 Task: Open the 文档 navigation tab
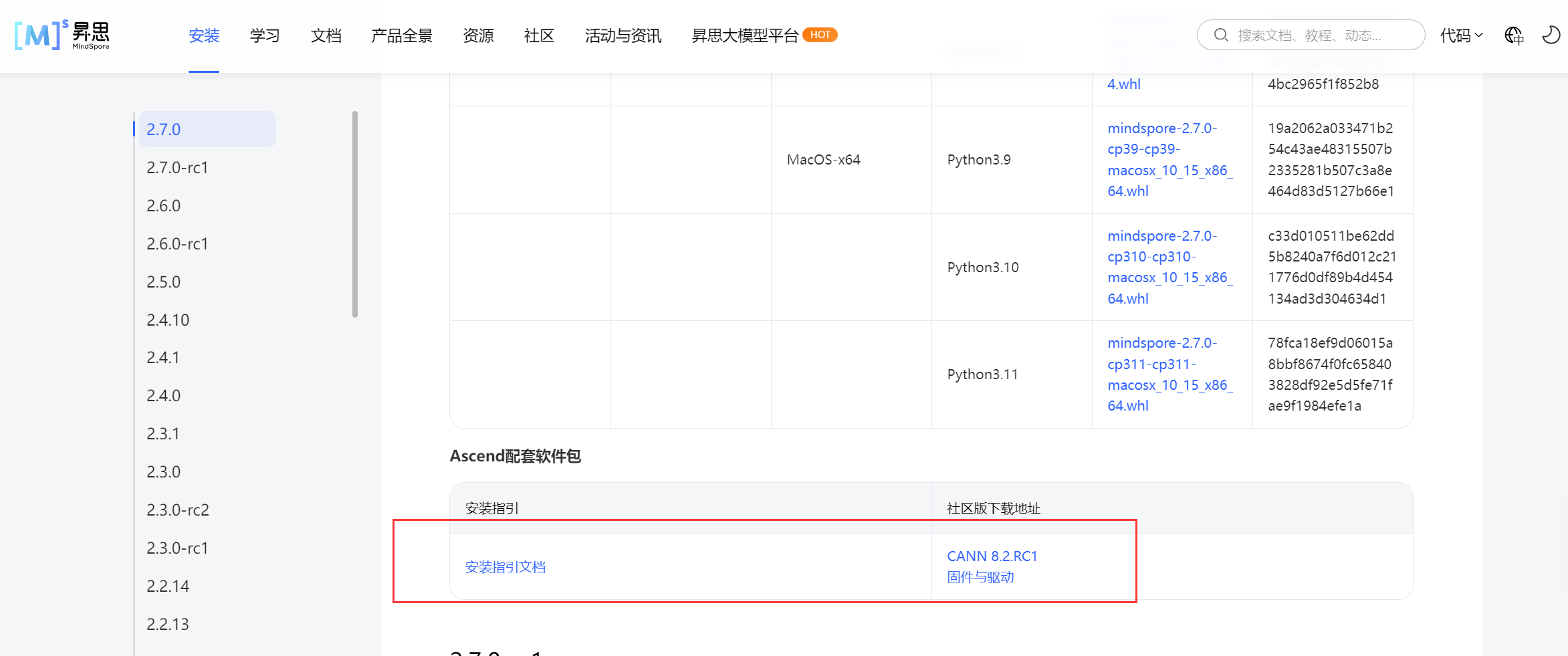tap(326, 35)
